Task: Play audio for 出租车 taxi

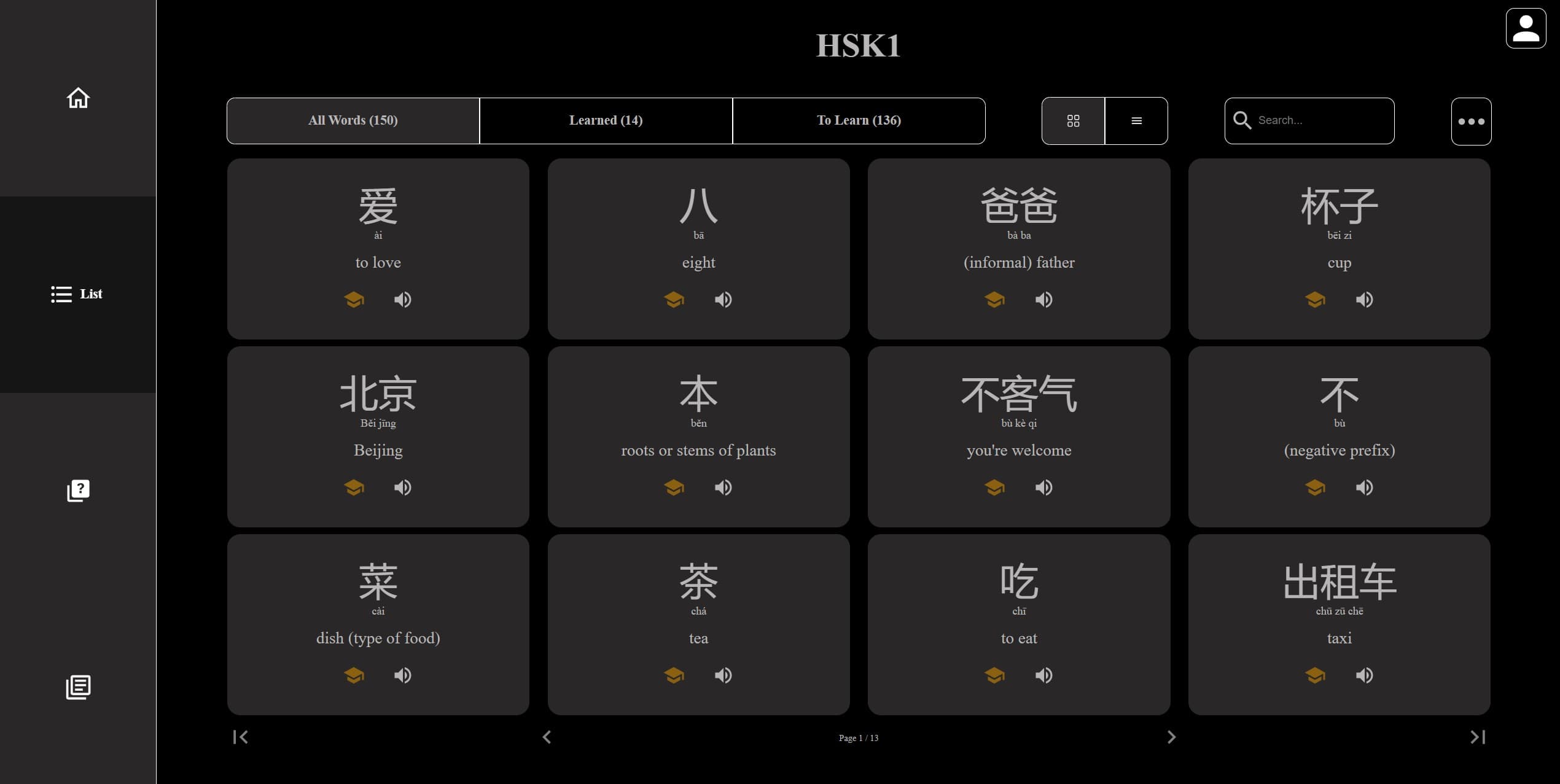Action: tap(1364, 675)
